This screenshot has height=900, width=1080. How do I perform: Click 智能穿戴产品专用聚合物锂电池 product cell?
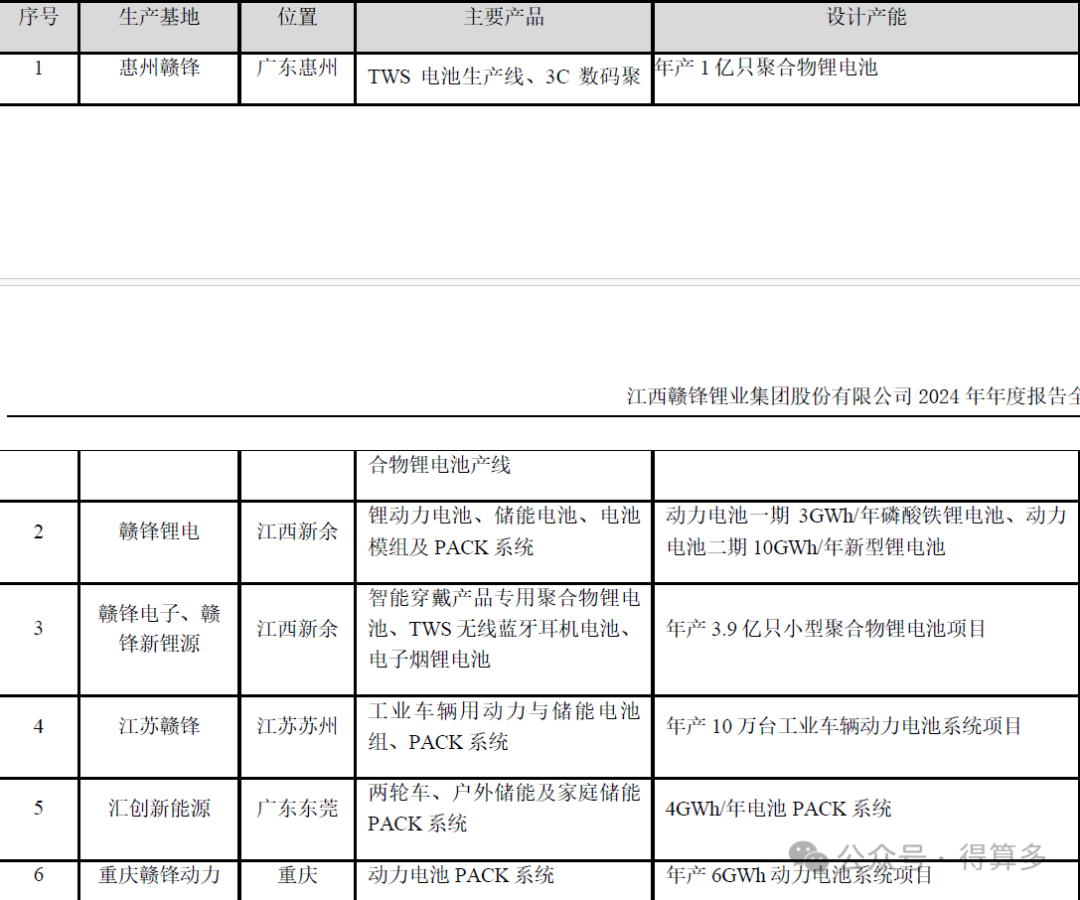[503, 640]
